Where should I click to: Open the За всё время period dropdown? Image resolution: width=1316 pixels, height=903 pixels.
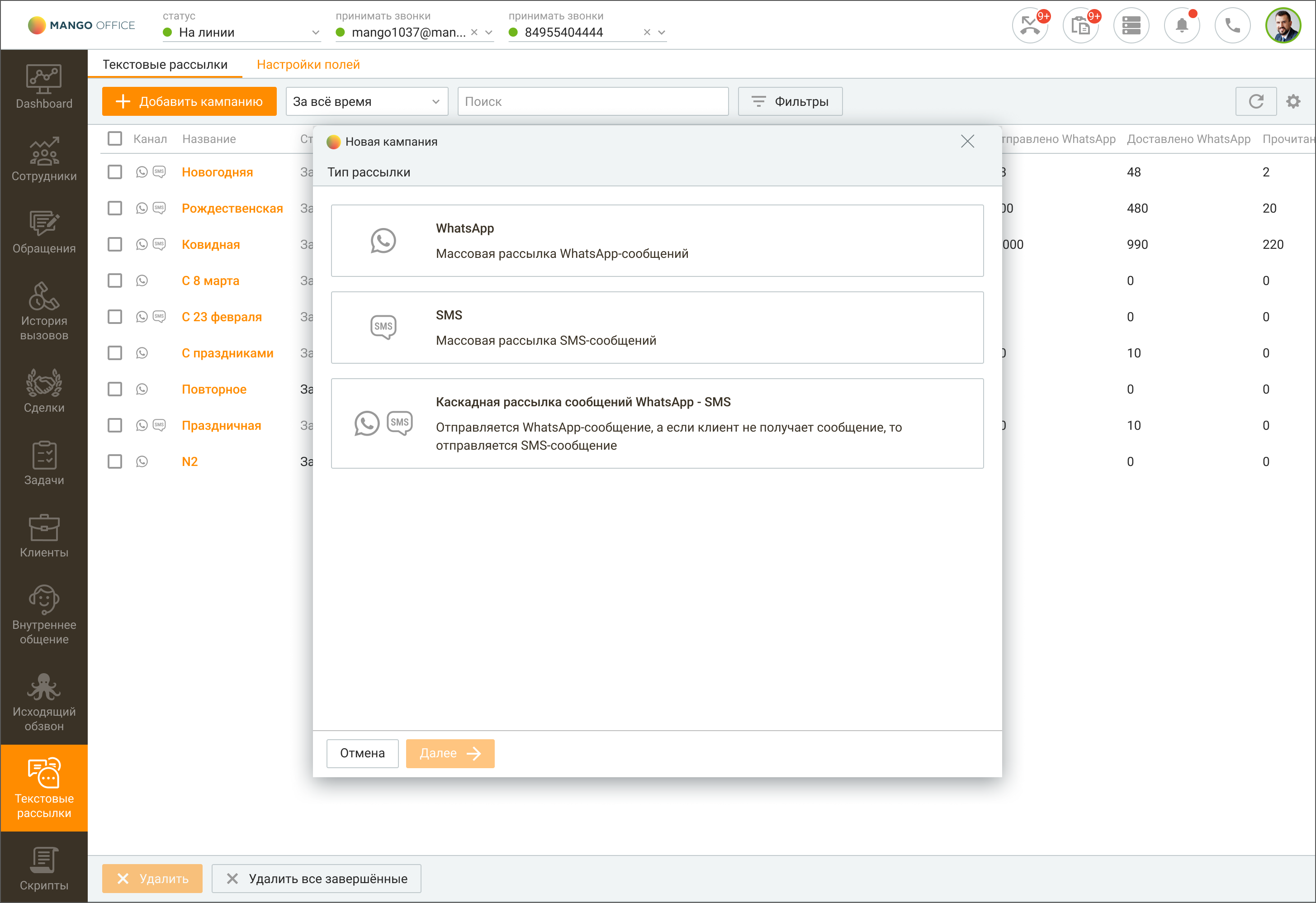(367, 101)
